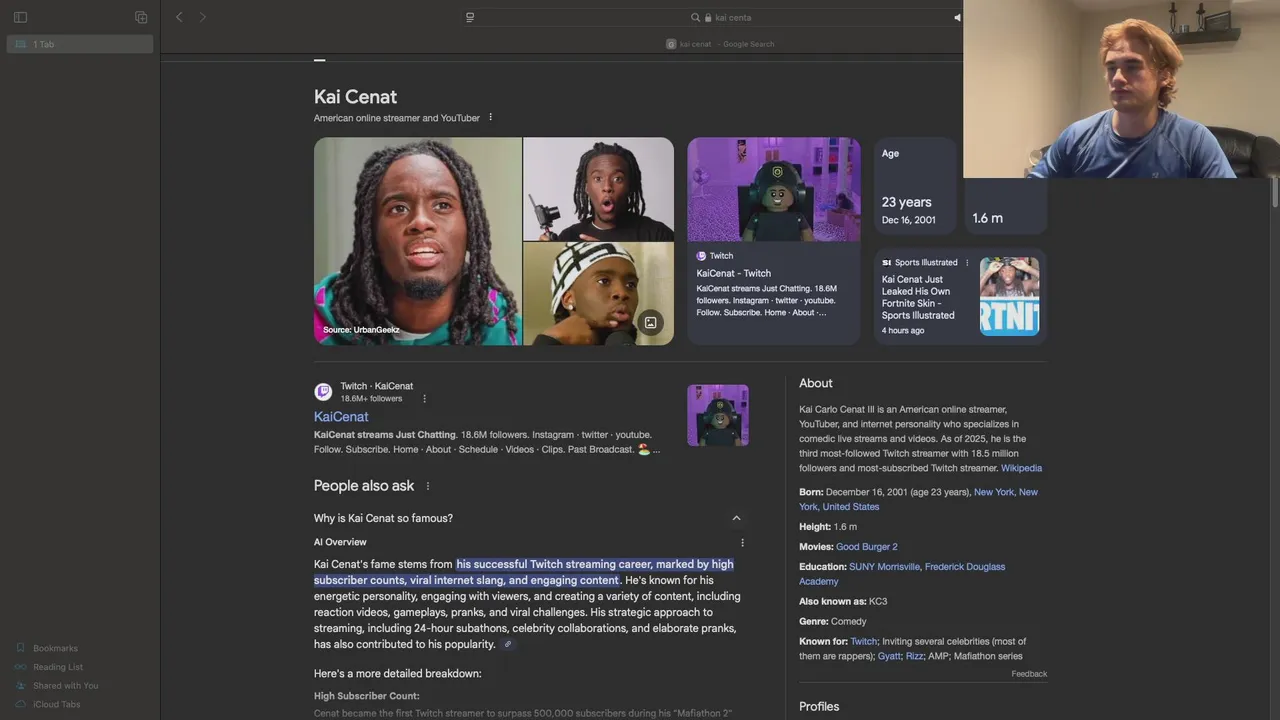The image size is (1280, 720).
Task: Click the address bar containing 'kai centa'
Action: pyautogui.click(x=720, y=17)
